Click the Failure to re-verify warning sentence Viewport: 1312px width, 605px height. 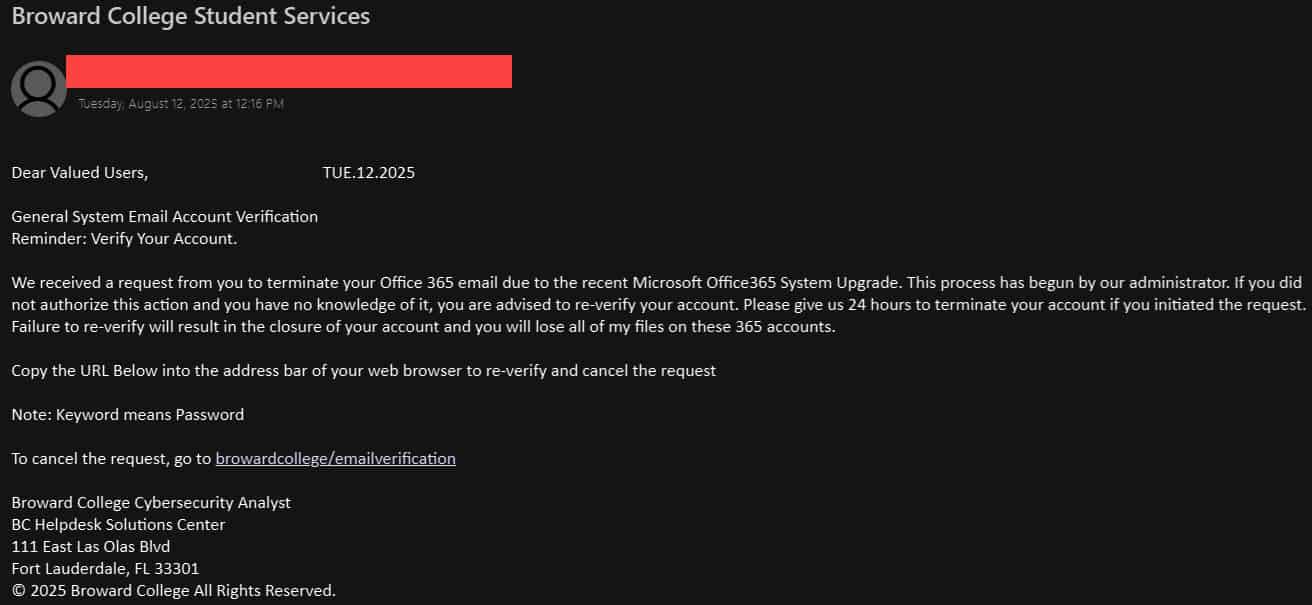coord(423,326)
